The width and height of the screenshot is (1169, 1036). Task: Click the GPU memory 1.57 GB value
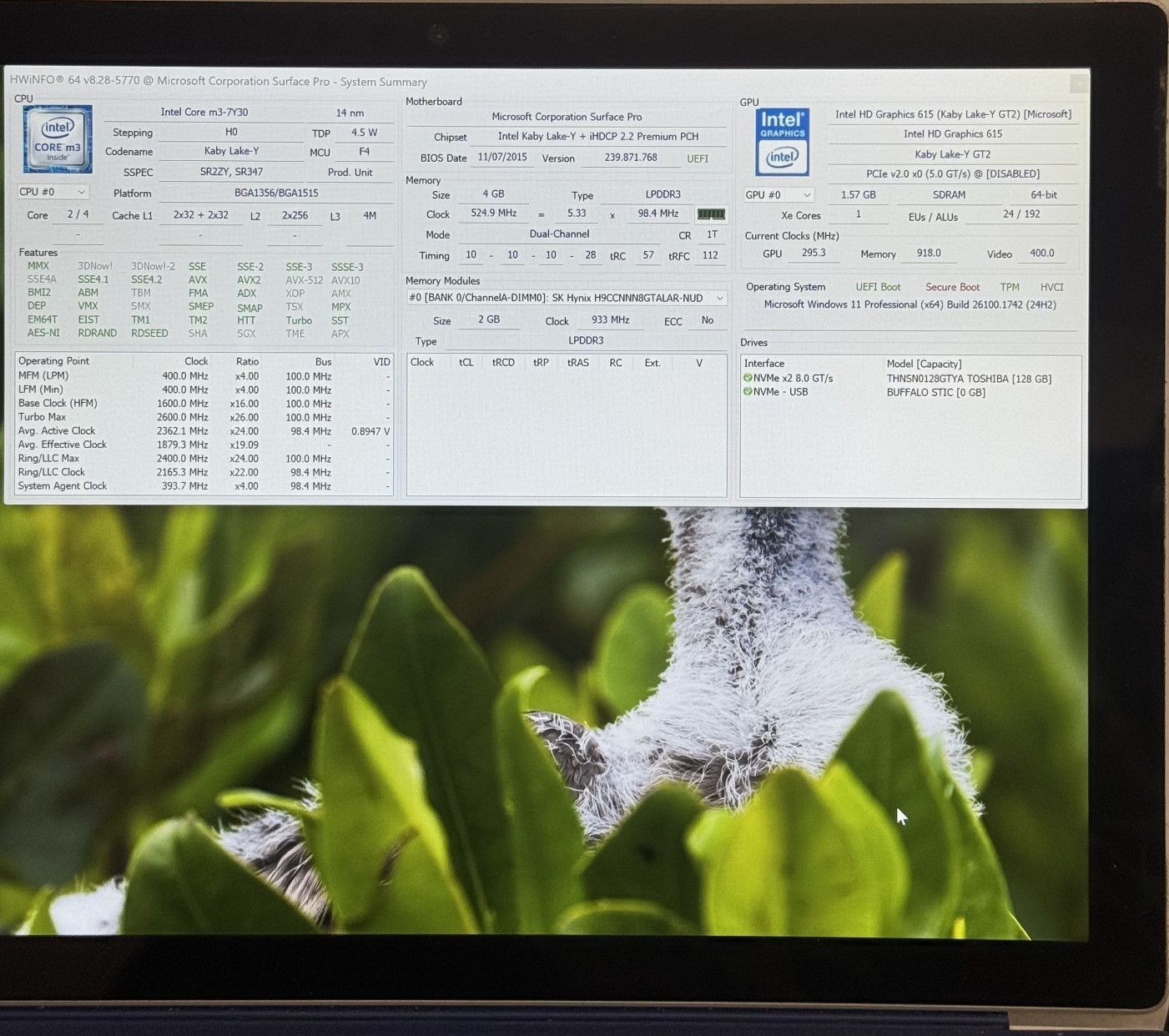click(x=858, y=195)
